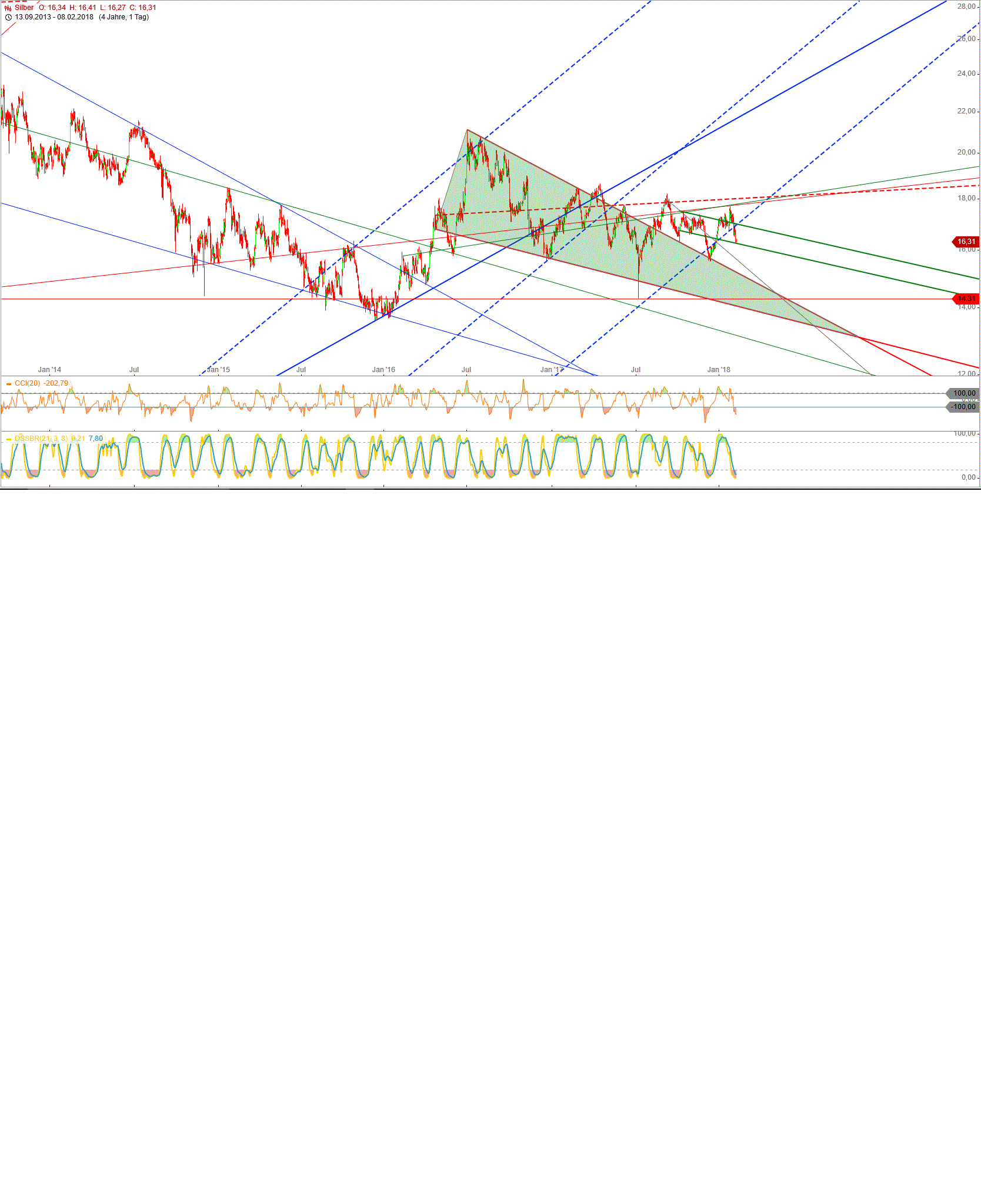
Task: Select the Silber instrument name
Action: click(25, 8)
